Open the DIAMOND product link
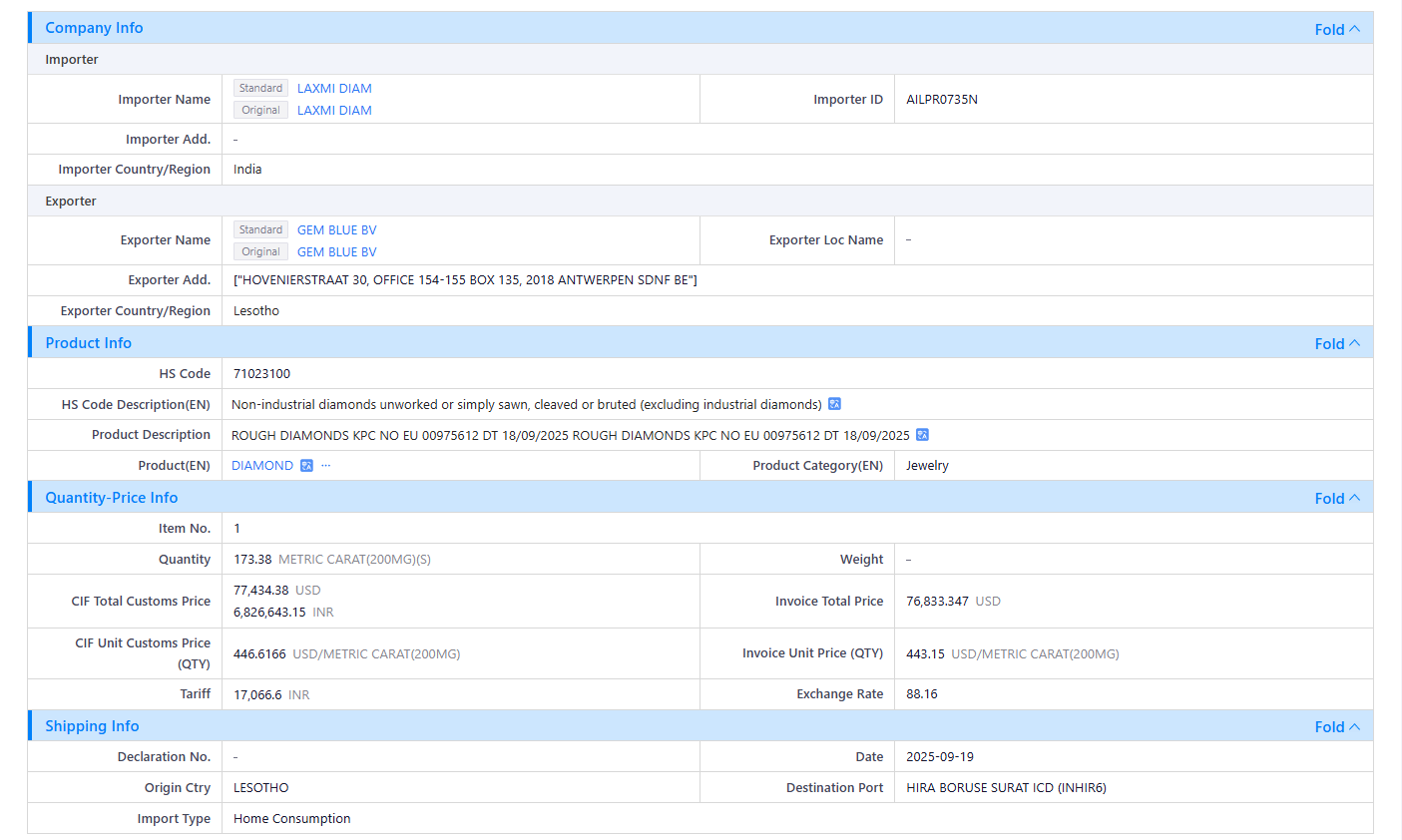Image resolution: width=1402 pixels, height=840 pixels. coord(262,466)
